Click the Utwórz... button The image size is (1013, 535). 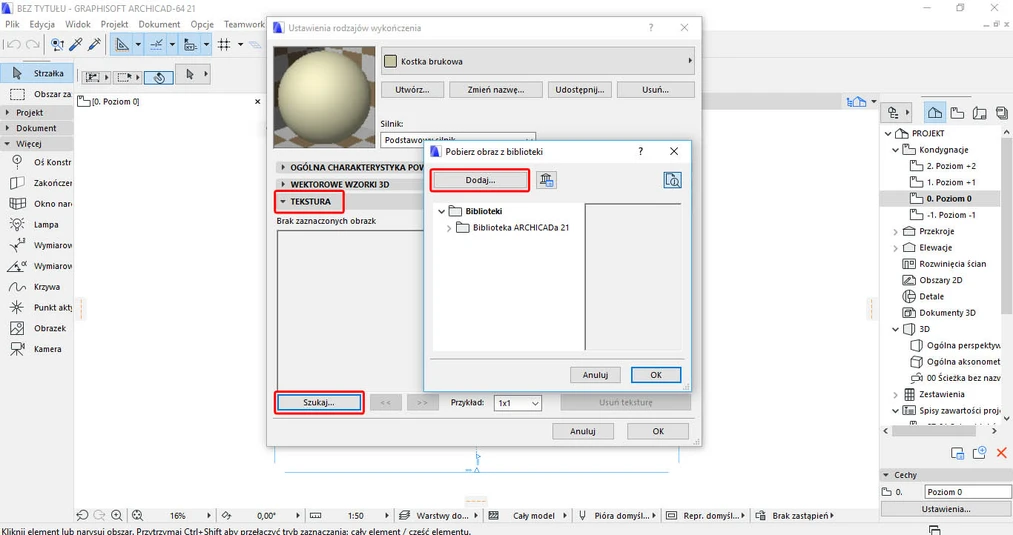point(412,90)
